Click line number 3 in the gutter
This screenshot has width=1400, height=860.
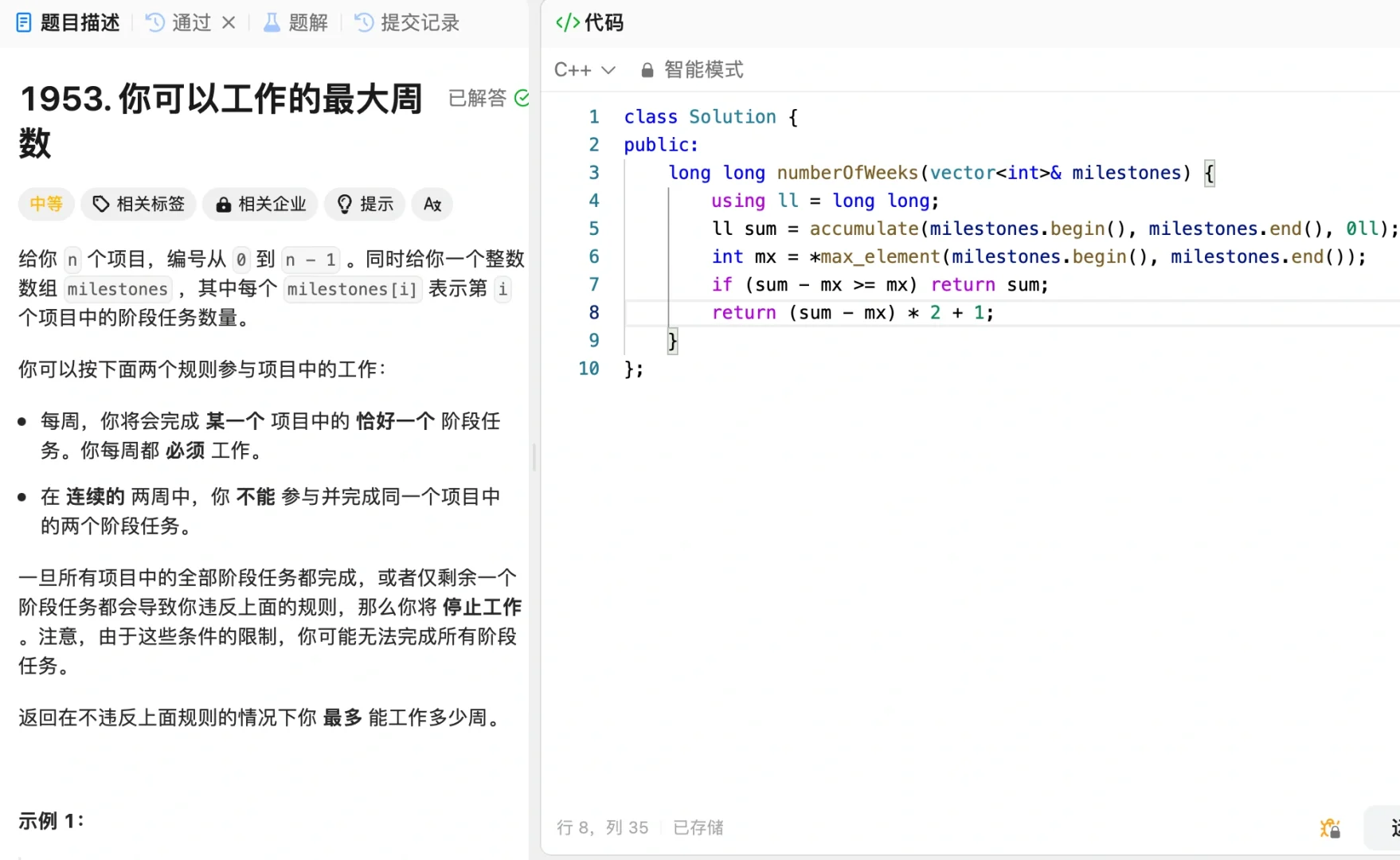tap(594, 172)
